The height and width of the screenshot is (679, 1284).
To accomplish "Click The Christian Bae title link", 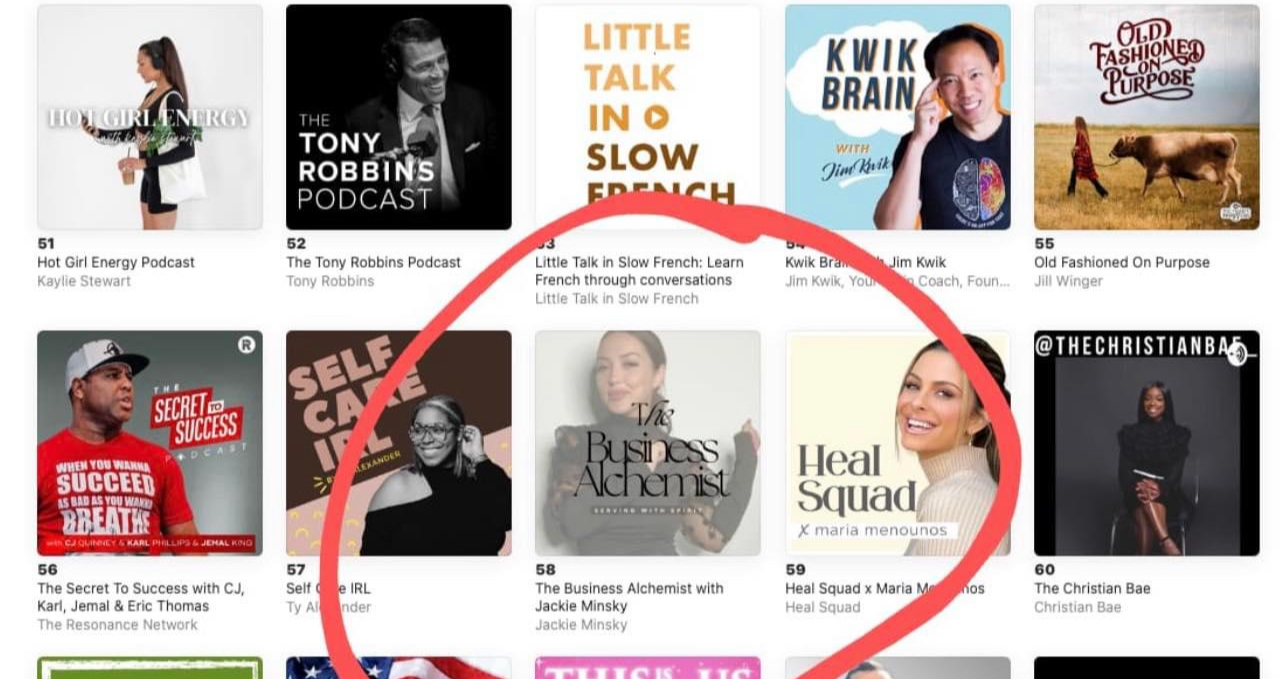I will point(1092,588).
